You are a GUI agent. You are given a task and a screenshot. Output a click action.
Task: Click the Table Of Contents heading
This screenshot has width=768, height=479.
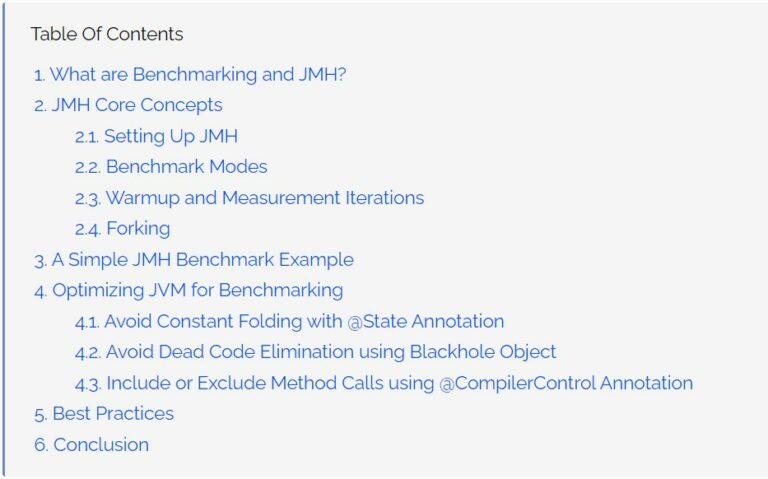[x=107, y=34]
